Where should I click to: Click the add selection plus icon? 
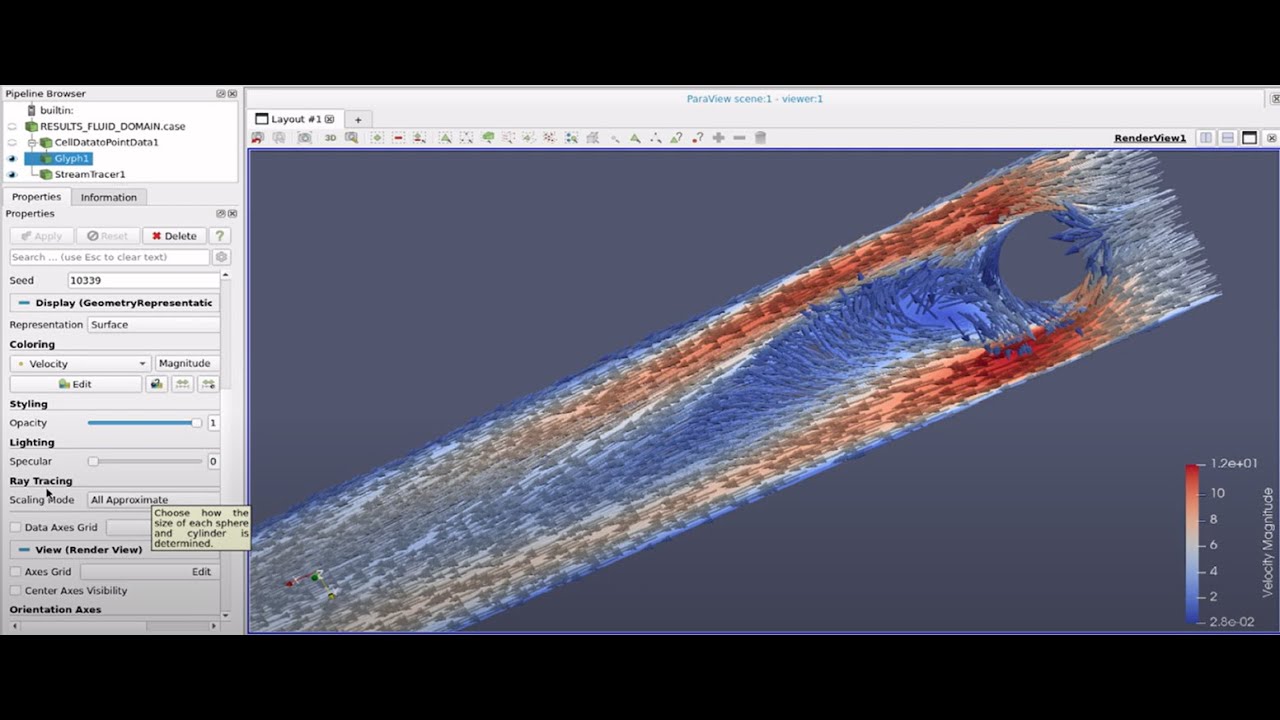[x=718, y=138]
